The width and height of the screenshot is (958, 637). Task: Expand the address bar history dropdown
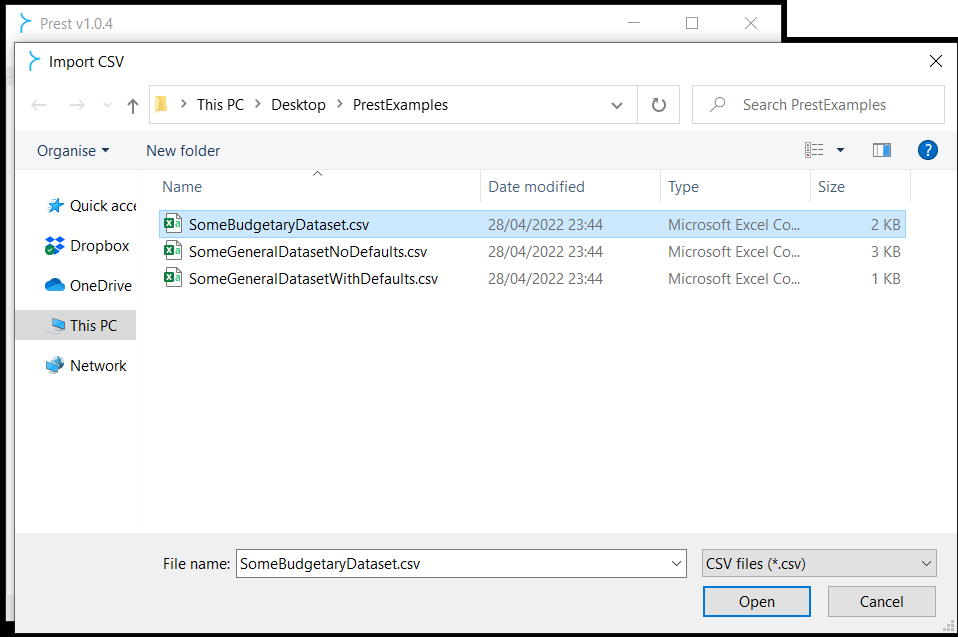tap(617, 105)
